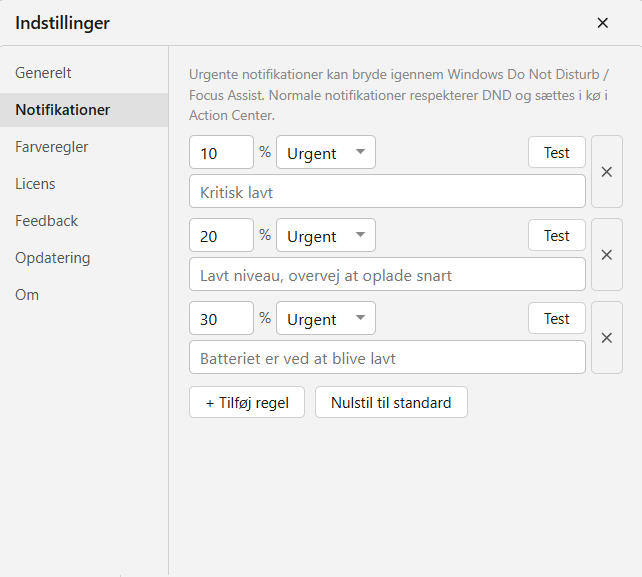Test the 20% notification rule
The width and height of the screenshot is (642, 577).
(557, 235)
